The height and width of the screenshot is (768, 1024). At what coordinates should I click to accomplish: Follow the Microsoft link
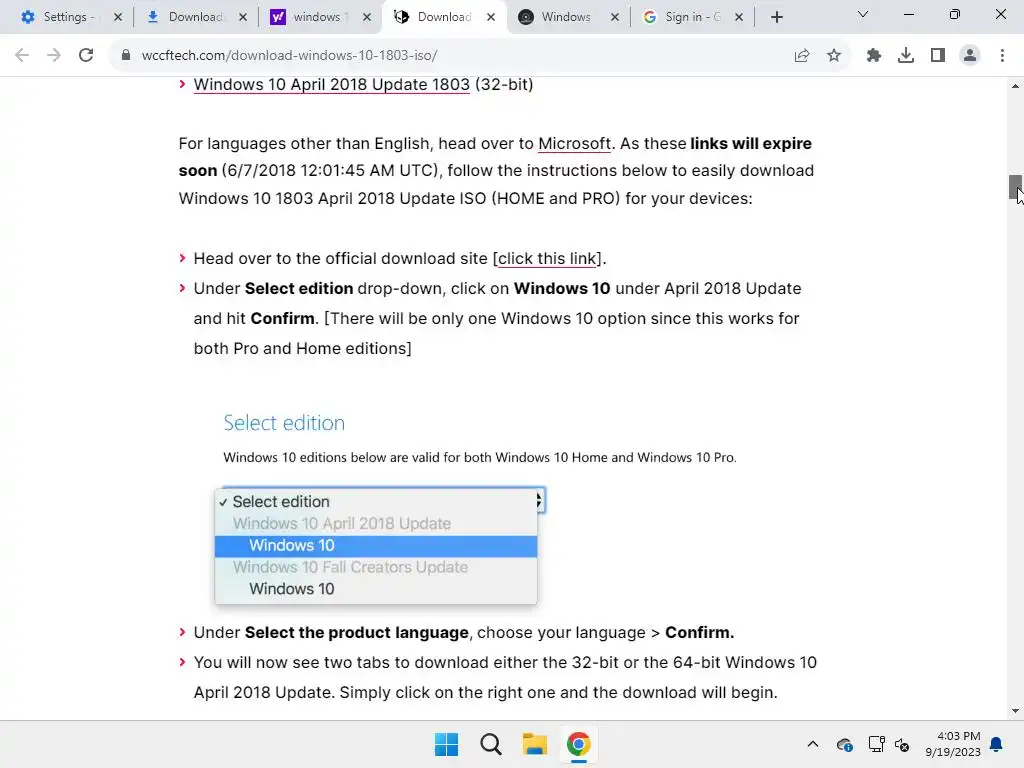pos(574,144)
